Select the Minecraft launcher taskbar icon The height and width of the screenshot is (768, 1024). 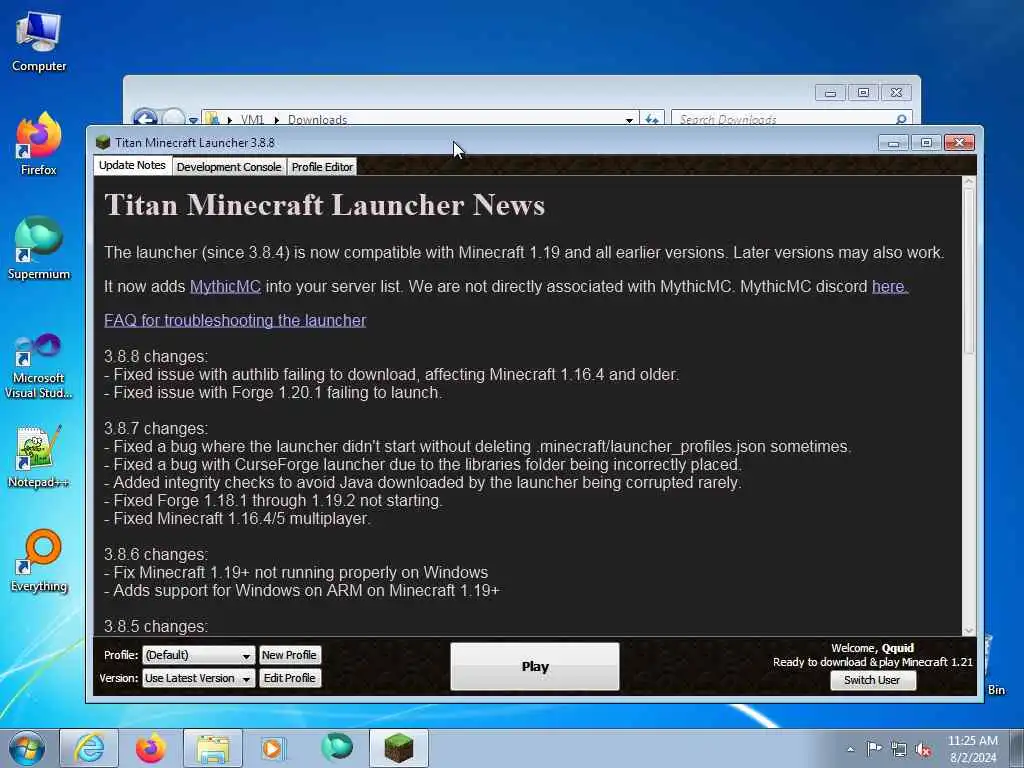(399, 748)
